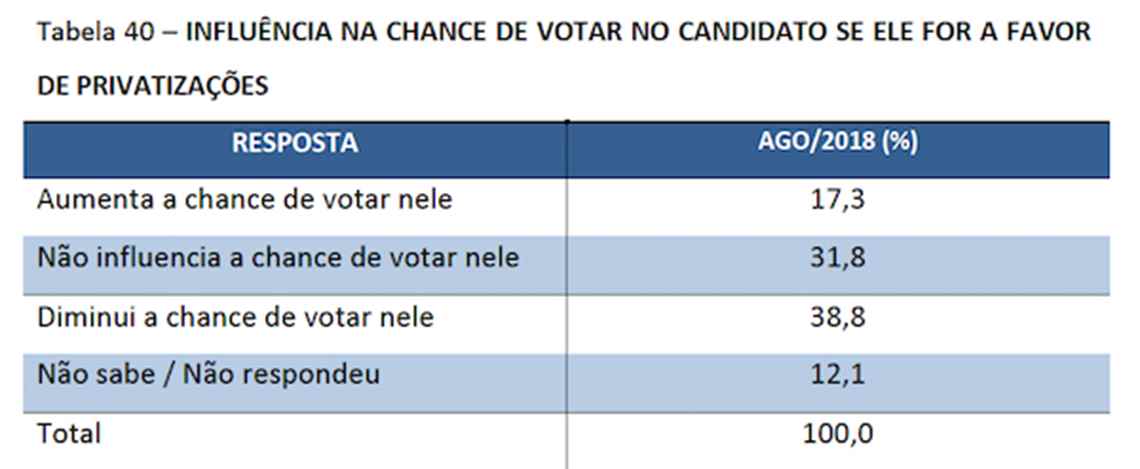Click the 'Aumenta a chance de votar nele' row

coord(244,200)
